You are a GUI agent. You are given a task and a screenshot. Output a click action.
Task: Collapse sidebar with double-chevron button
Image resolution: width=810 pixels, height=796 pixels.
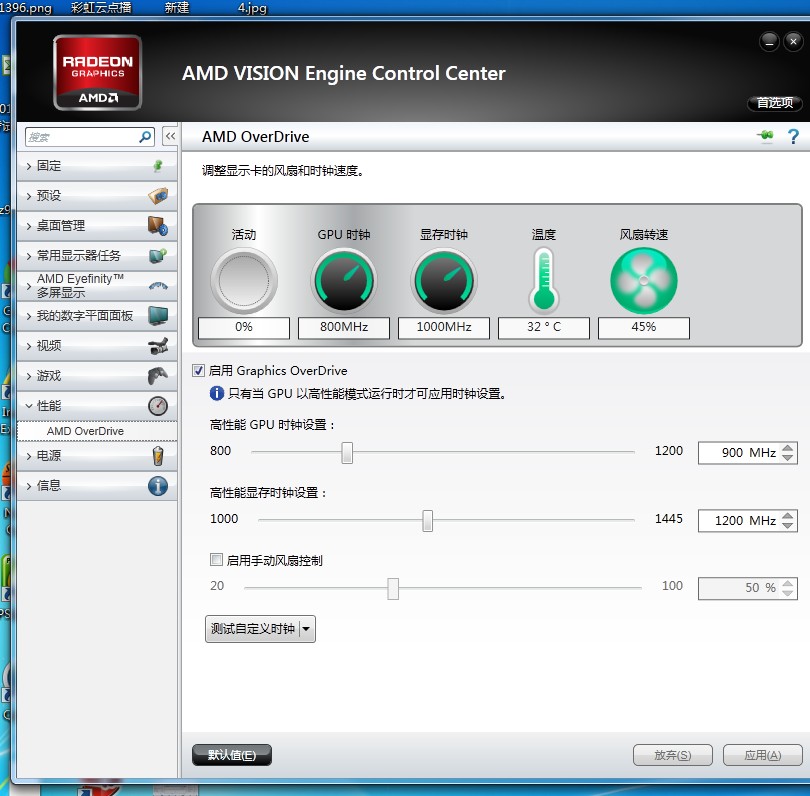pos(170,136)
